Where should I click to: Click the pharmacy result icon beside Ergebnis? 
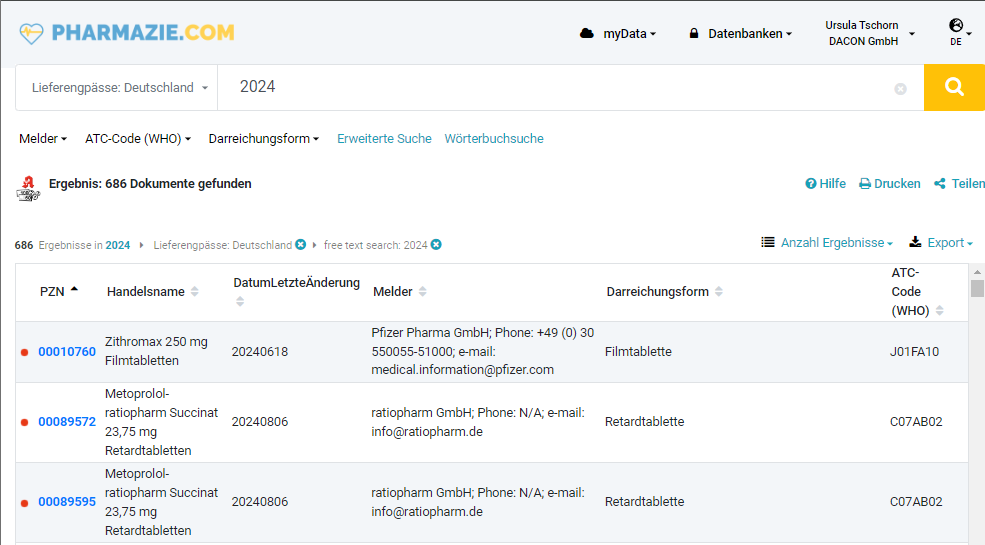point(28,189)
